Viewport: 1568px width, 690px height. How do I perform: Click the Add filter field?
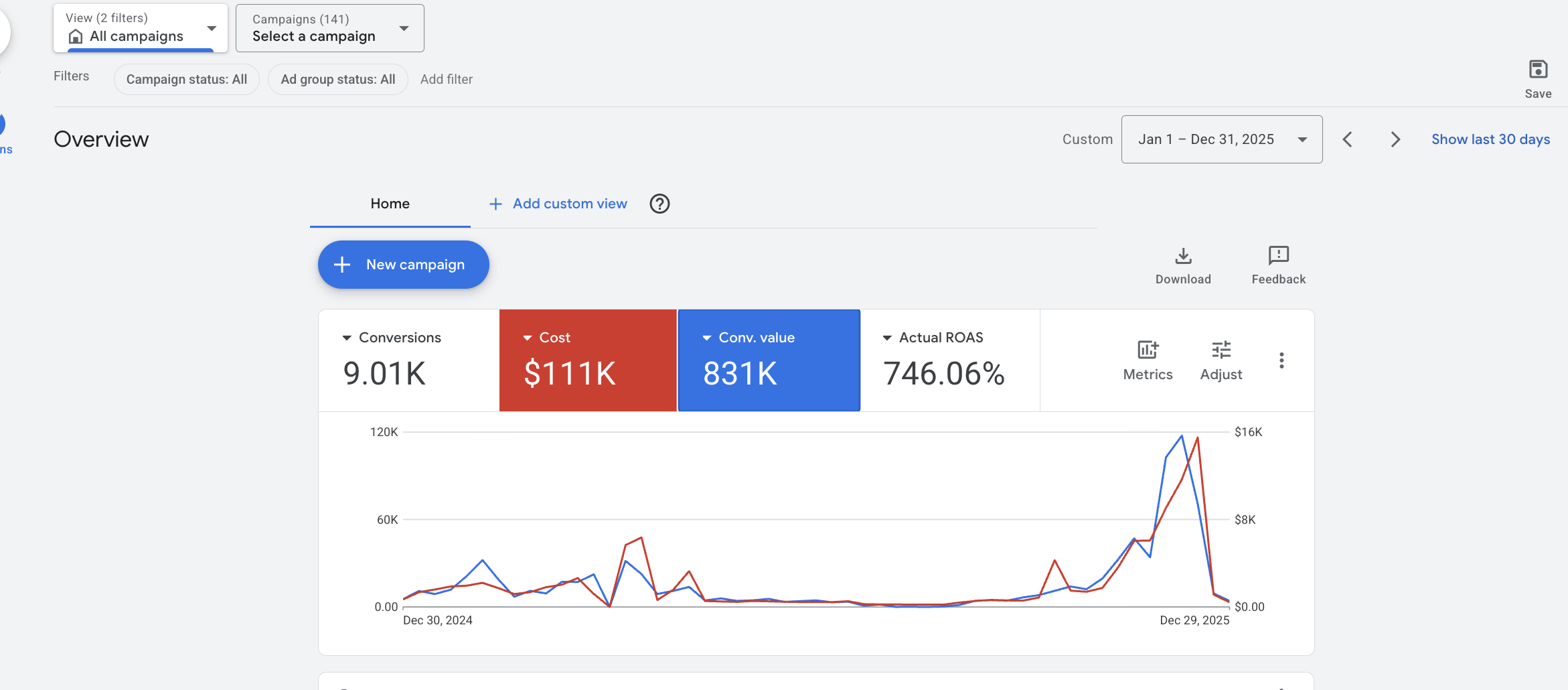point(447,79)
